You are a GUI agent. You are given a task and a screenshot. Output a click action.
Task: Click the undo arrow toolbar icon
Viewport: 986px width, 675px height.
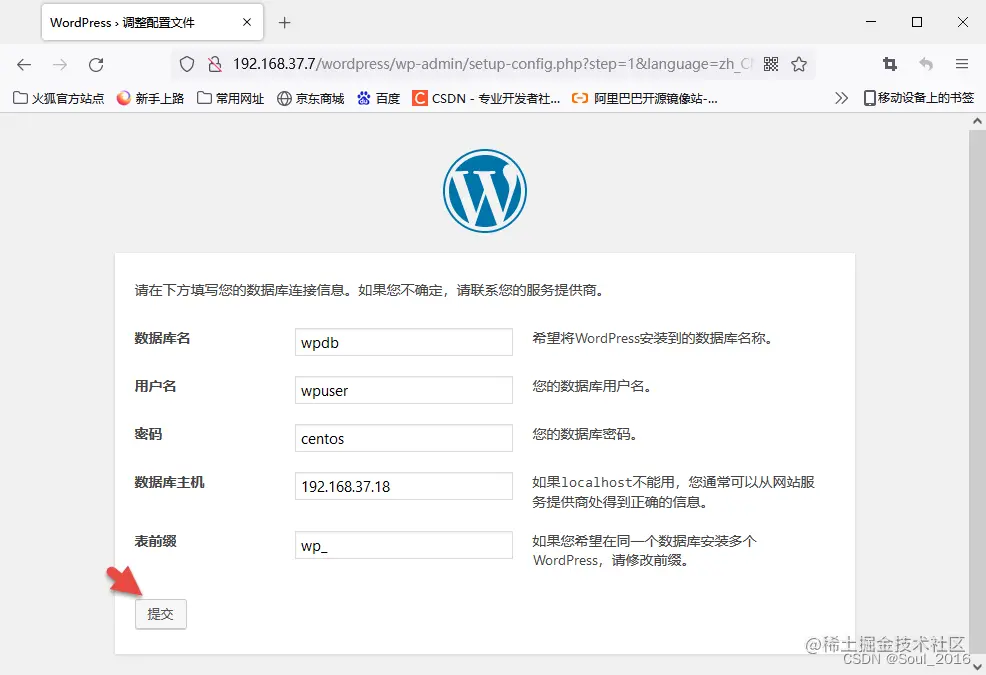click(926, 64)
